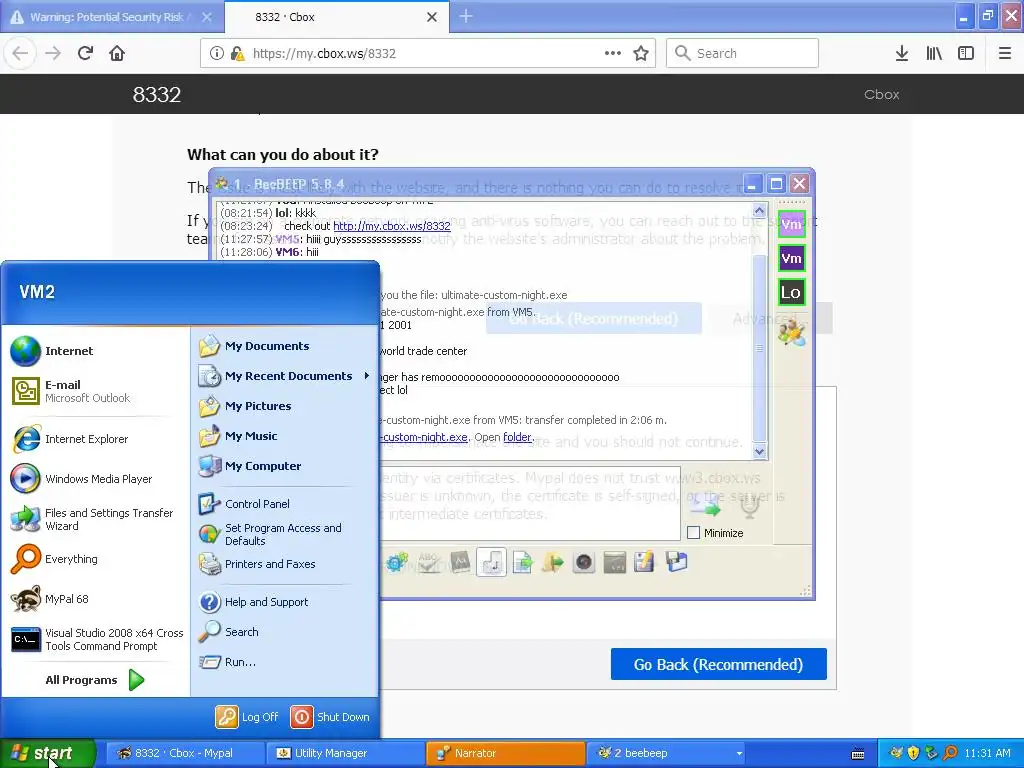The image size is (1024, 768).
Task: Select the light purple Vm user avatar
Action: pos(792,225)
